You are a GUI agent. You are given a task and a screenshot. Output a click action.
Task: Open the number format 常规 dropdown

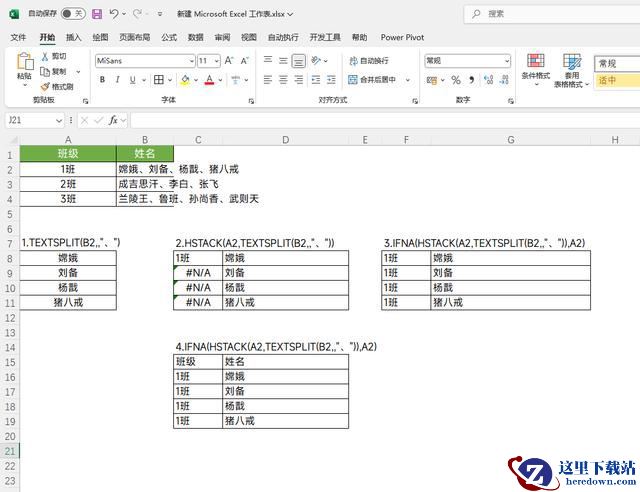click(x=507, y=61)
